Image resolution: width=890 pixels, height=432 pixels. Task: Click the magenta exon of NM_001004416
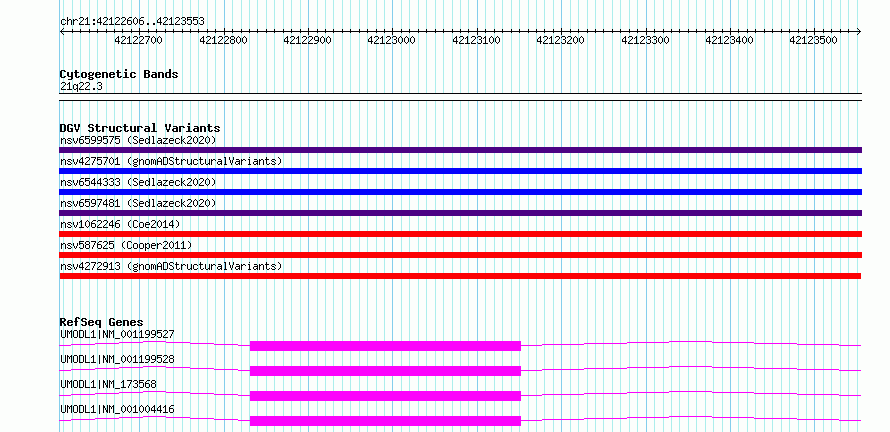(x=385, y=421)
